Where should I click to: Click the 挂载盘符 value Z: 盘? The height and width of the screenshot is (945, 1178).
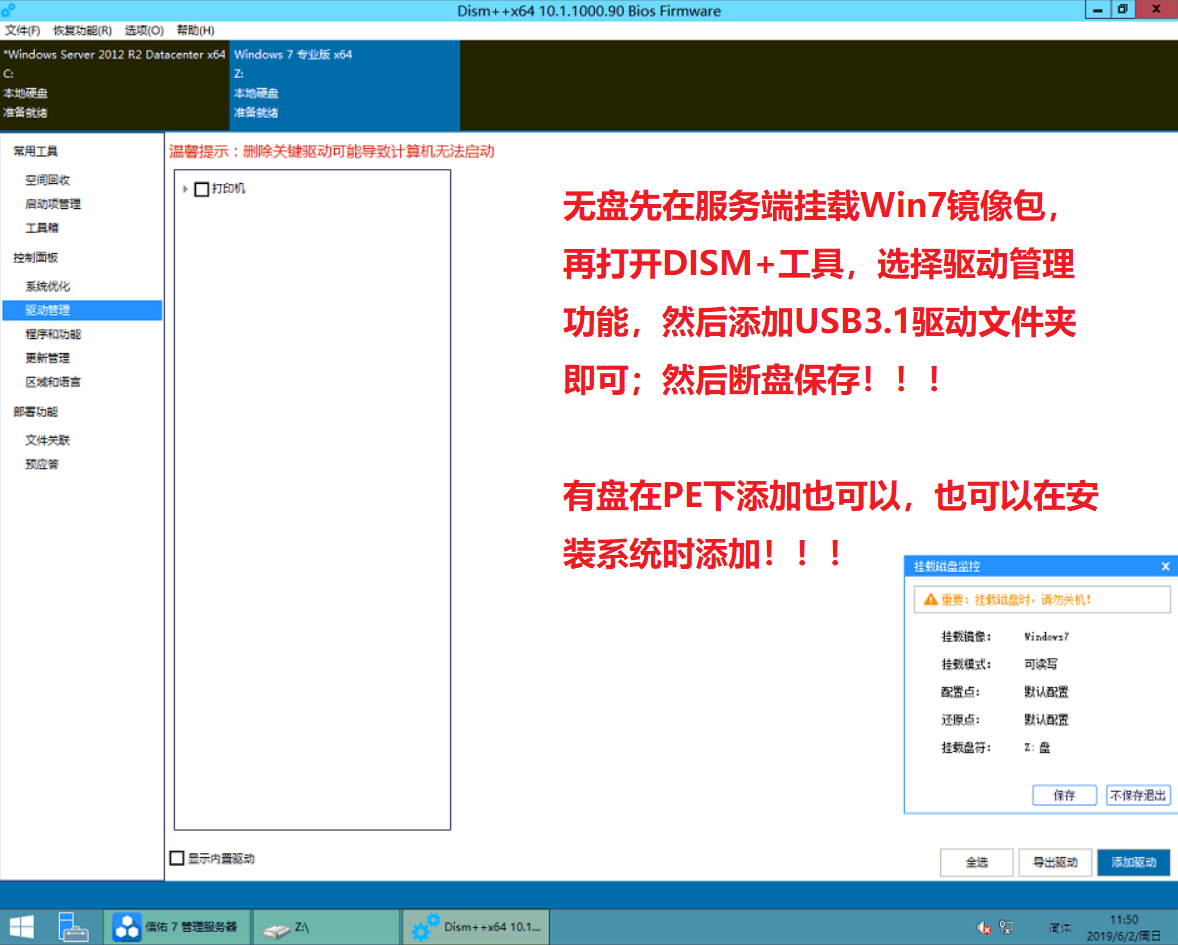[x=1037, y=747]
